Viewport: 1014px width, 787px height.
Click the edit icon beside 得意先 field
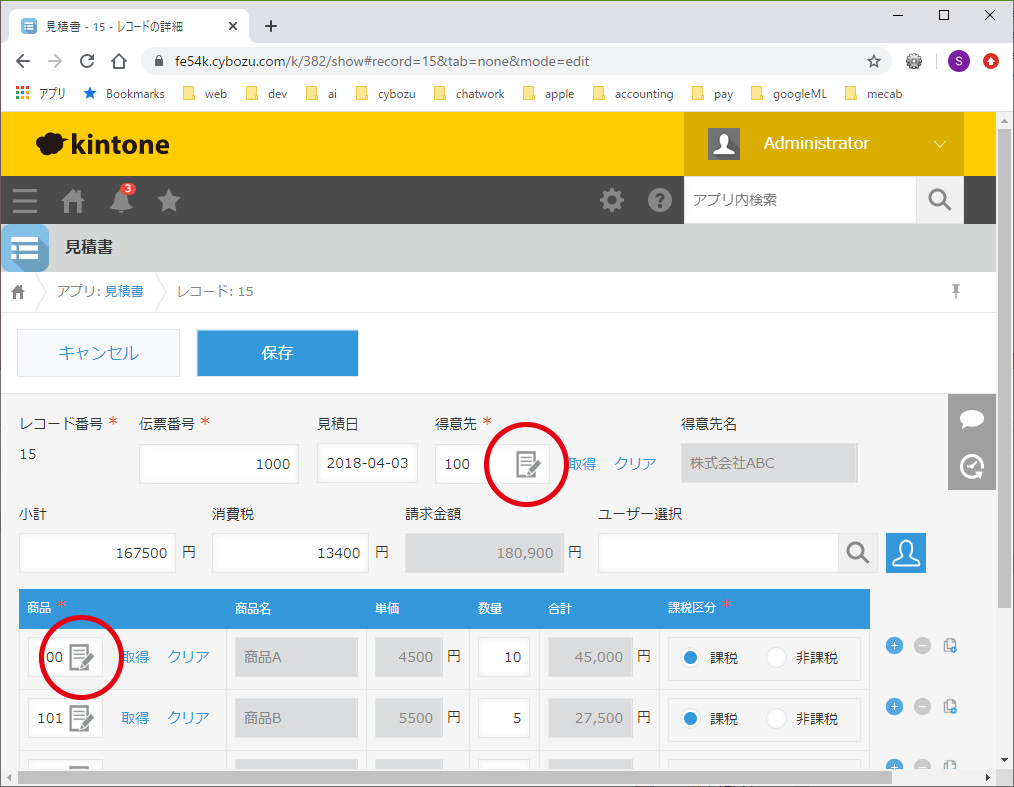click(527, 464)
